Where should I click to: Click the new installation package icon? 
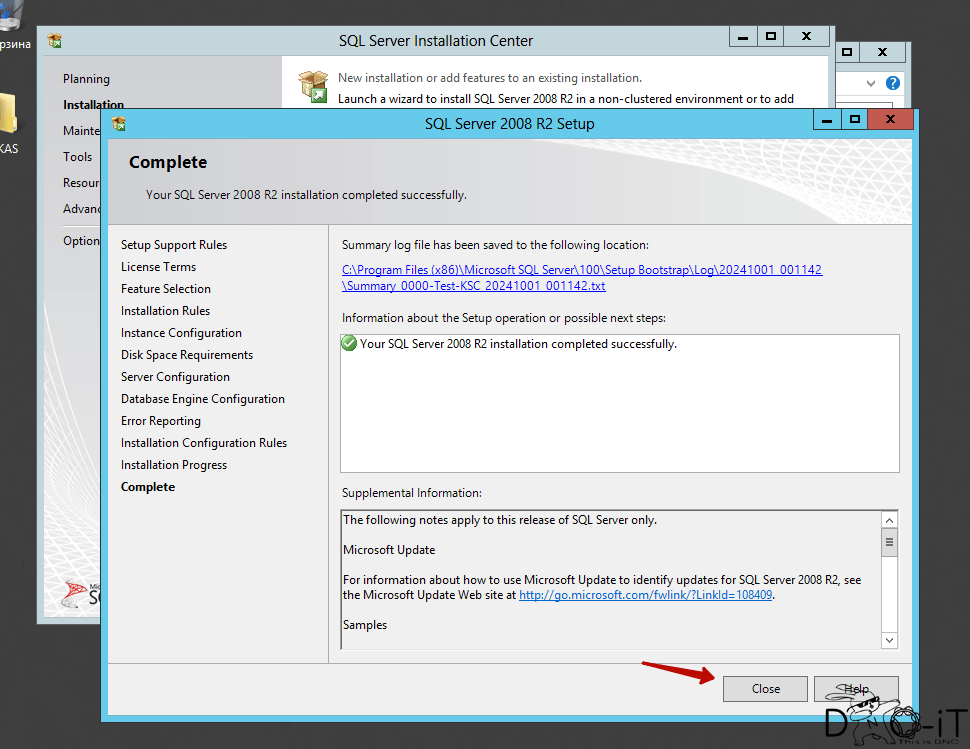pyautogui.click(x=313, y=86)
